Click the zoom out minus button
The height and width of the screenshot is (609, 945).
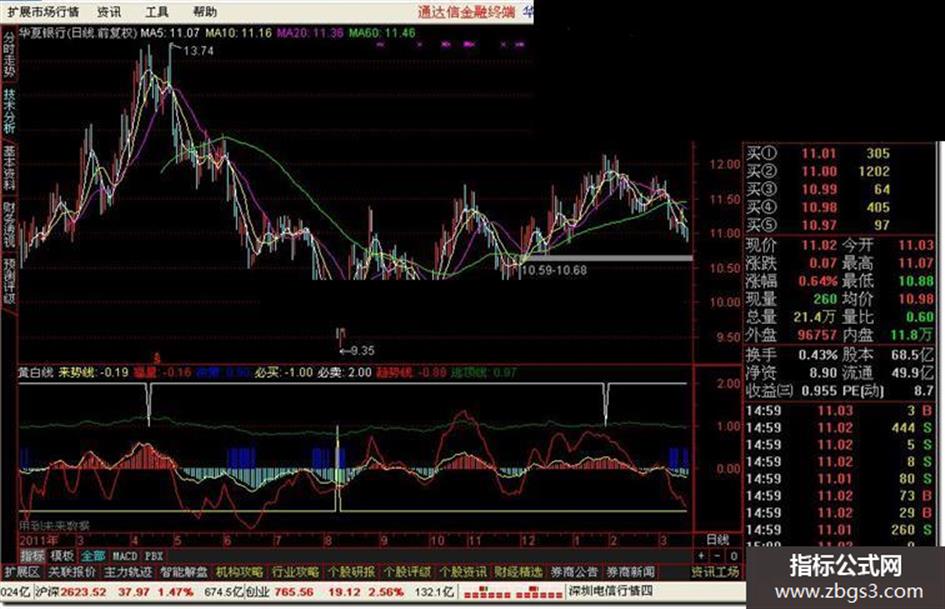coord(717,555)
